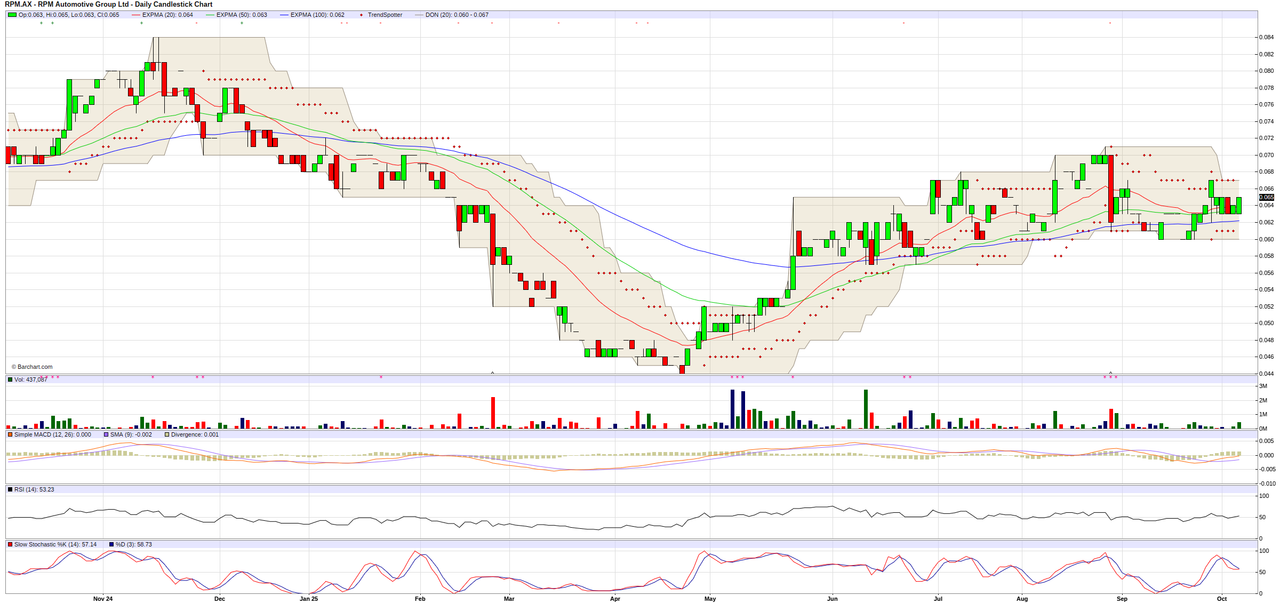The height and width of the screenshot is (615, 1280).
Task: Click the 'Jun' date axis label
Action: tap(832, 598)
